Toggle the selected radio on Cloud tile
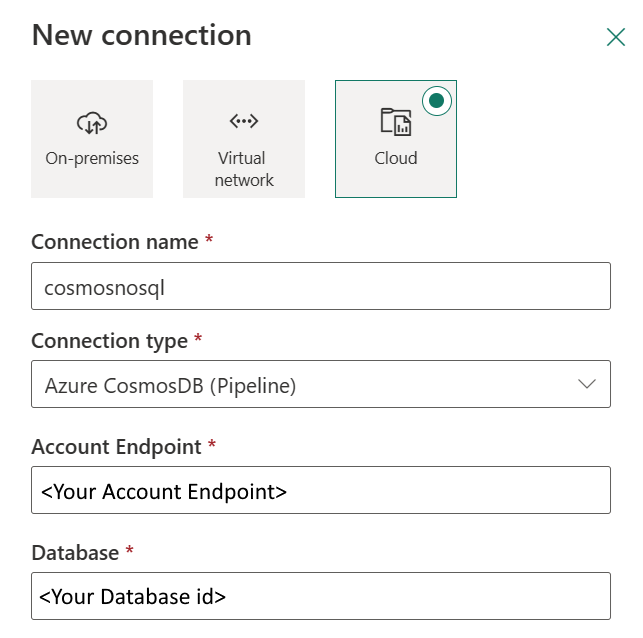Screen dimensions: 643x638 pos(437,100)
